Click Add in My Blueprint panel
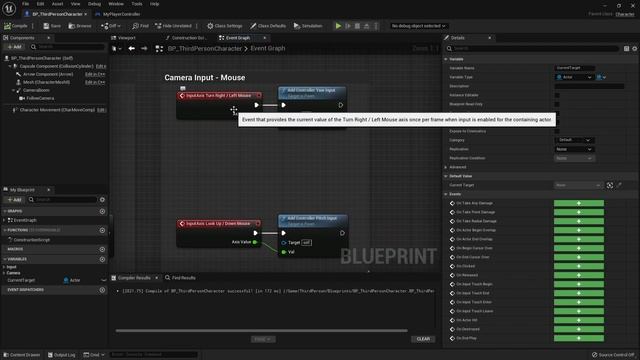Screen dimensions: 640x360 click(x=15, y=200)
